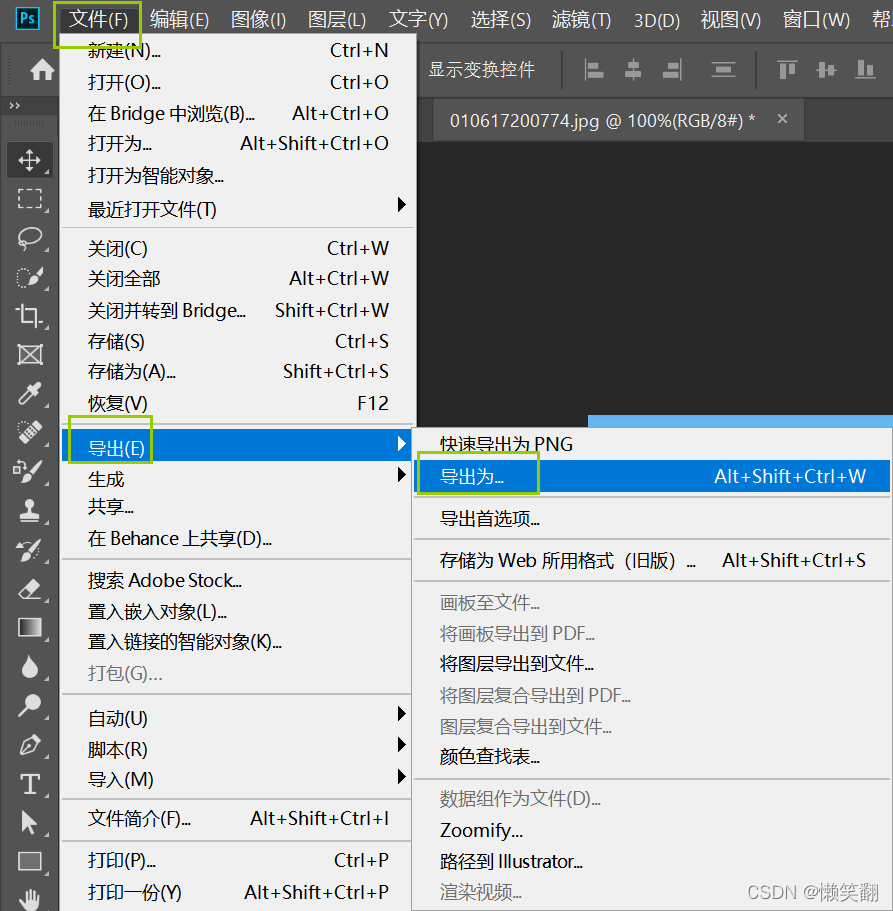This screenshot has width=893, height=911.
Task: Click the Home icon
Action: [42, 70]
